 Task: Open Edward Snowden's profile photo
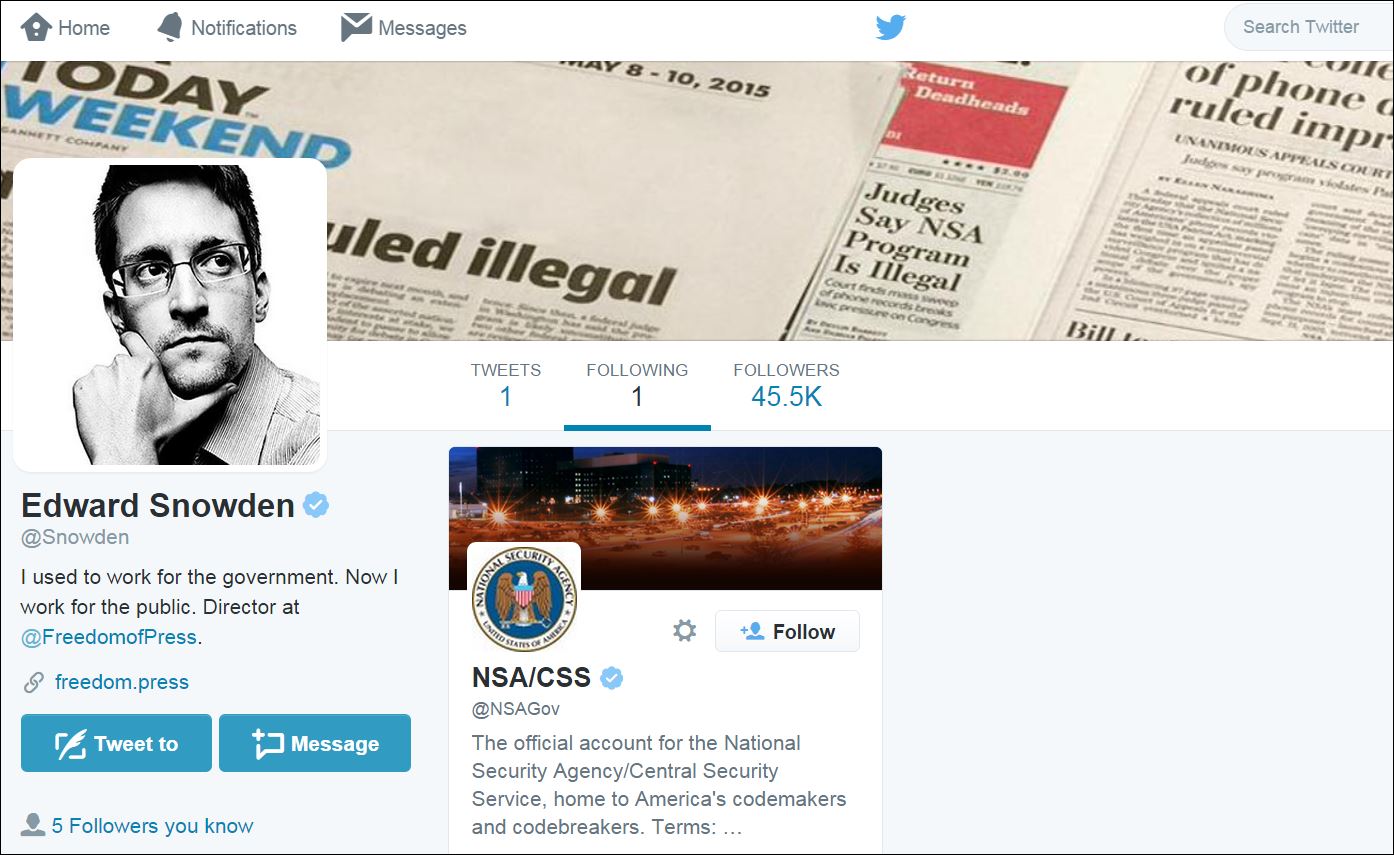click(x=170, y=314)
